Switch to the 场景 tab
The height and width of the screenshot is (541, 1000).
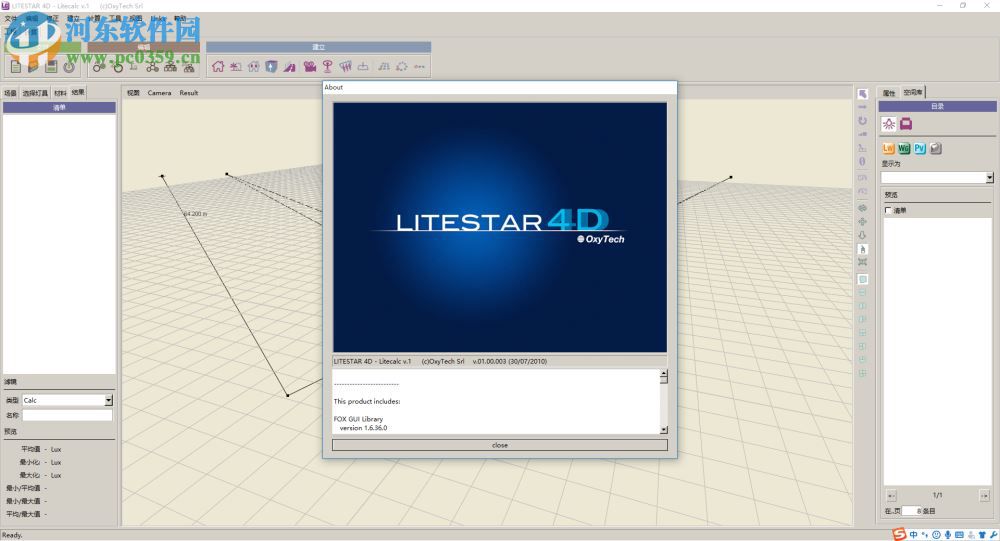point(10,93)
